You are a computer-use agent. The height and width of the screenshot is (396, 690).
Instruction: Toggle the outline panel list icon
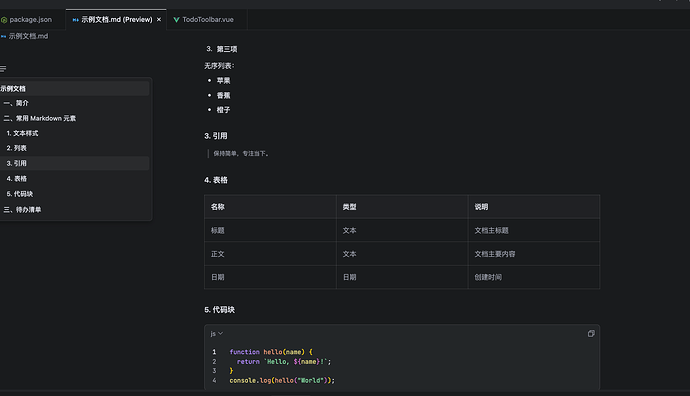pyautogui.click(x=3, y=69)
